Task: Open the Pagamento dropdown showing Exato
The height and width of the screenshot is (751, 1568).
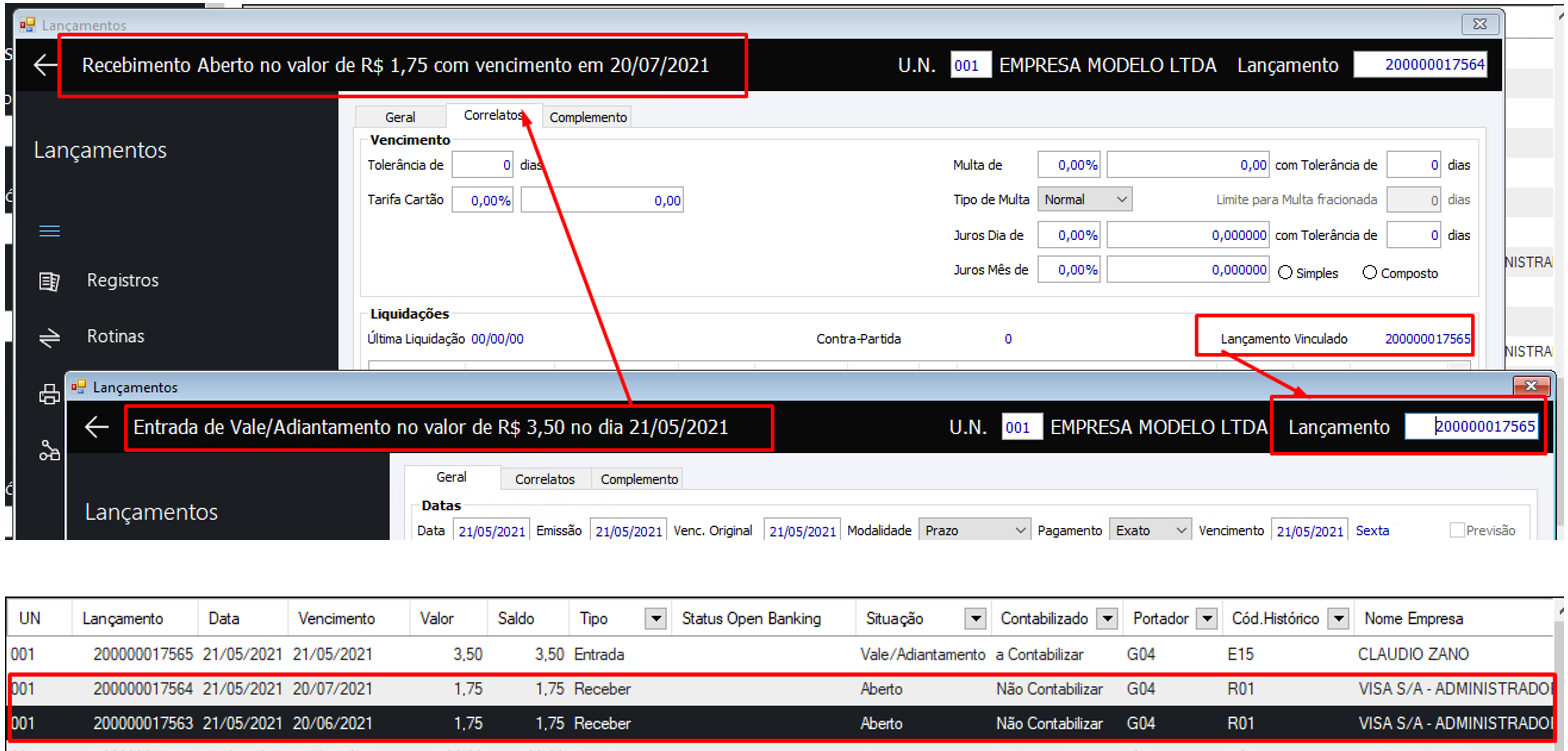Action: click(1152, 530)
